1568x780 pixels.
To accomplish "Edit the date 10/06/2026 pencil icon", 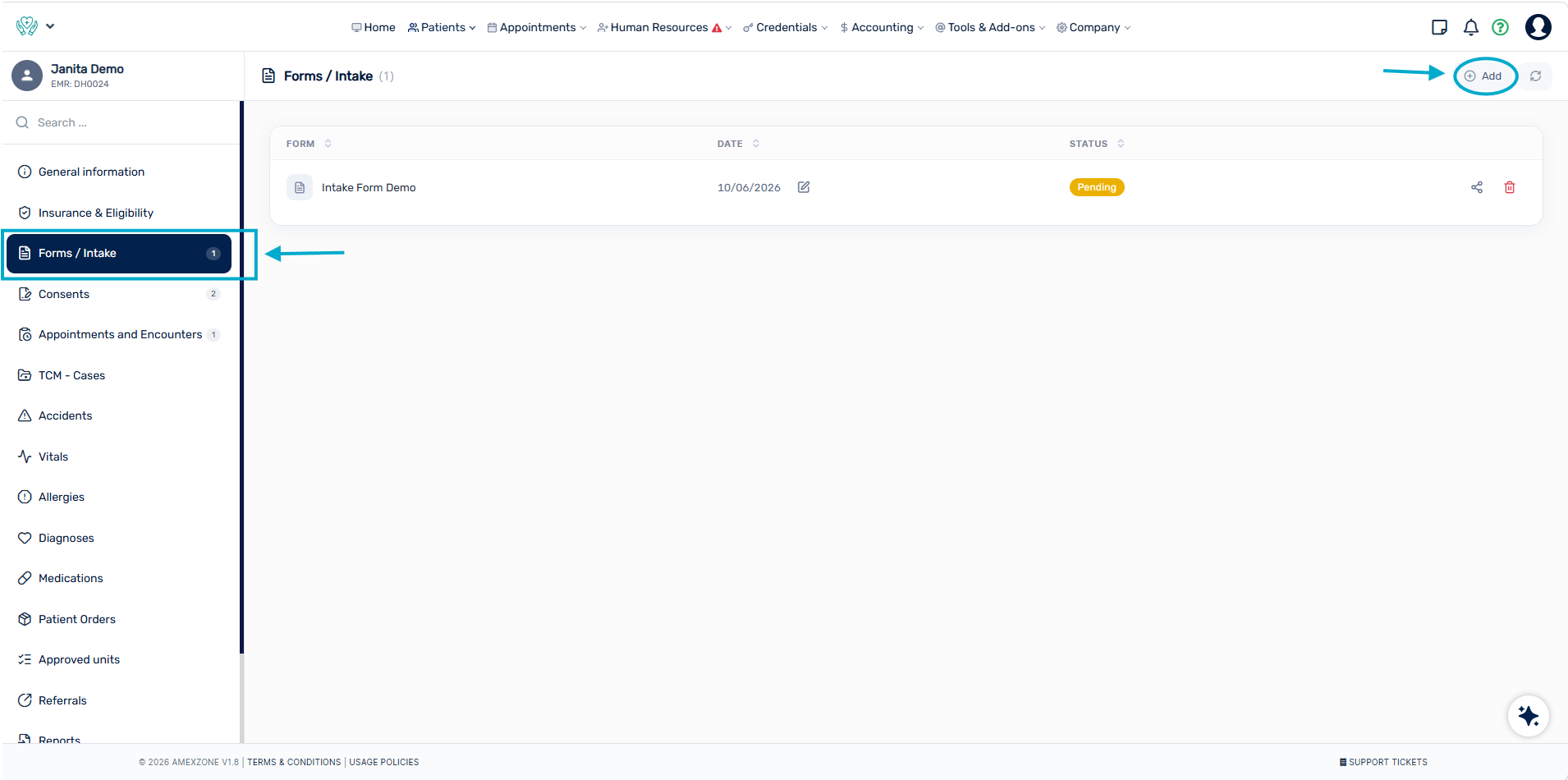I will [804, 187].
